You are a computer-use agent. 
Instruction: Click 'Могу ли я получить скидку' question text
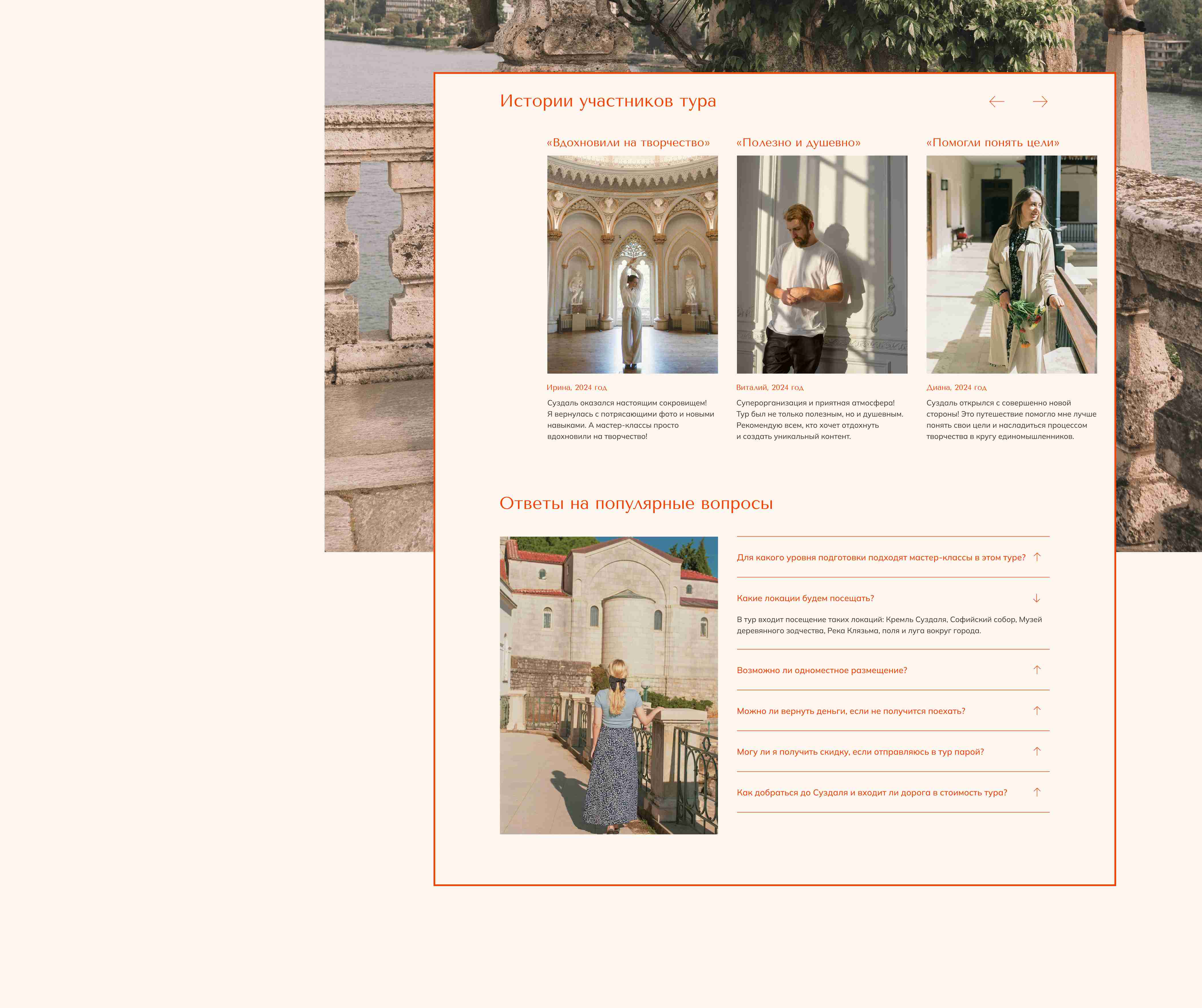click(x=860, y=752)
